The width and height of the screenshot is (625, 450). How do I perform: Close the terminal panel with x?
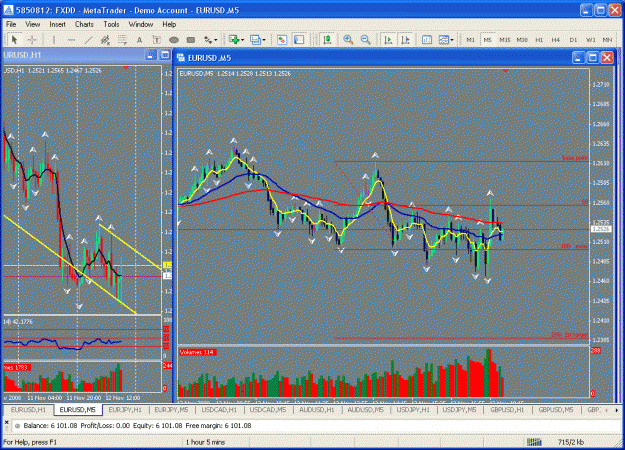[6, 421]
